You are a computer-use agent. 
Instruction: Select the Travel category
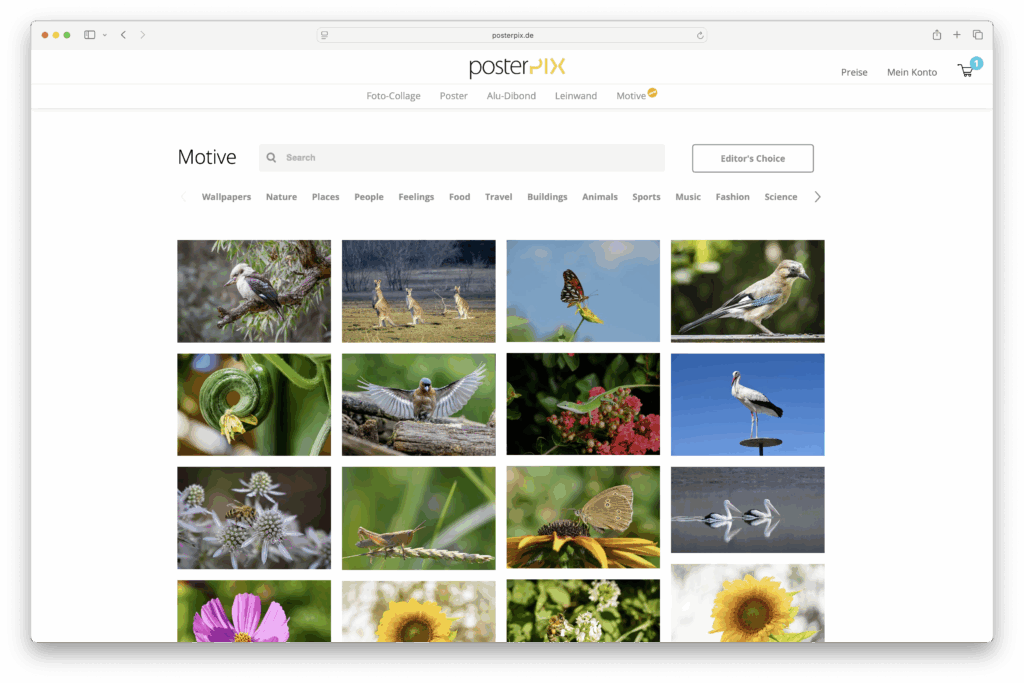(498, 197)
